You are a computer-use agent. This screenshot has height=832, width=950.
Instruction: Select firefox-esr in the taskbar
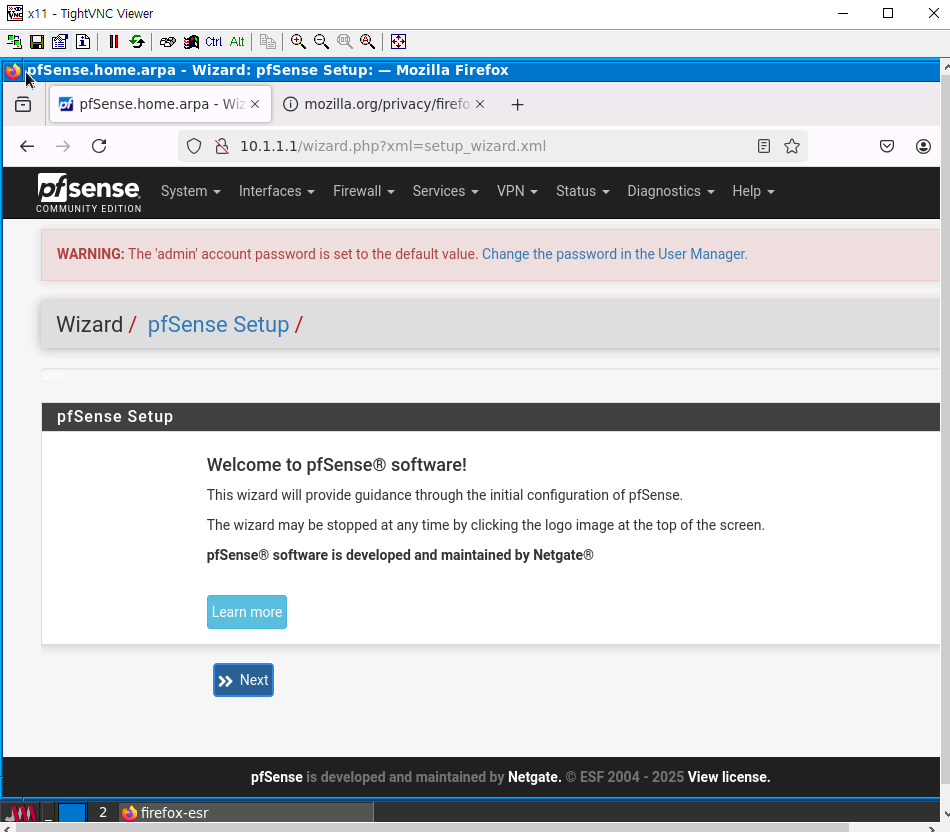[245, 813]
